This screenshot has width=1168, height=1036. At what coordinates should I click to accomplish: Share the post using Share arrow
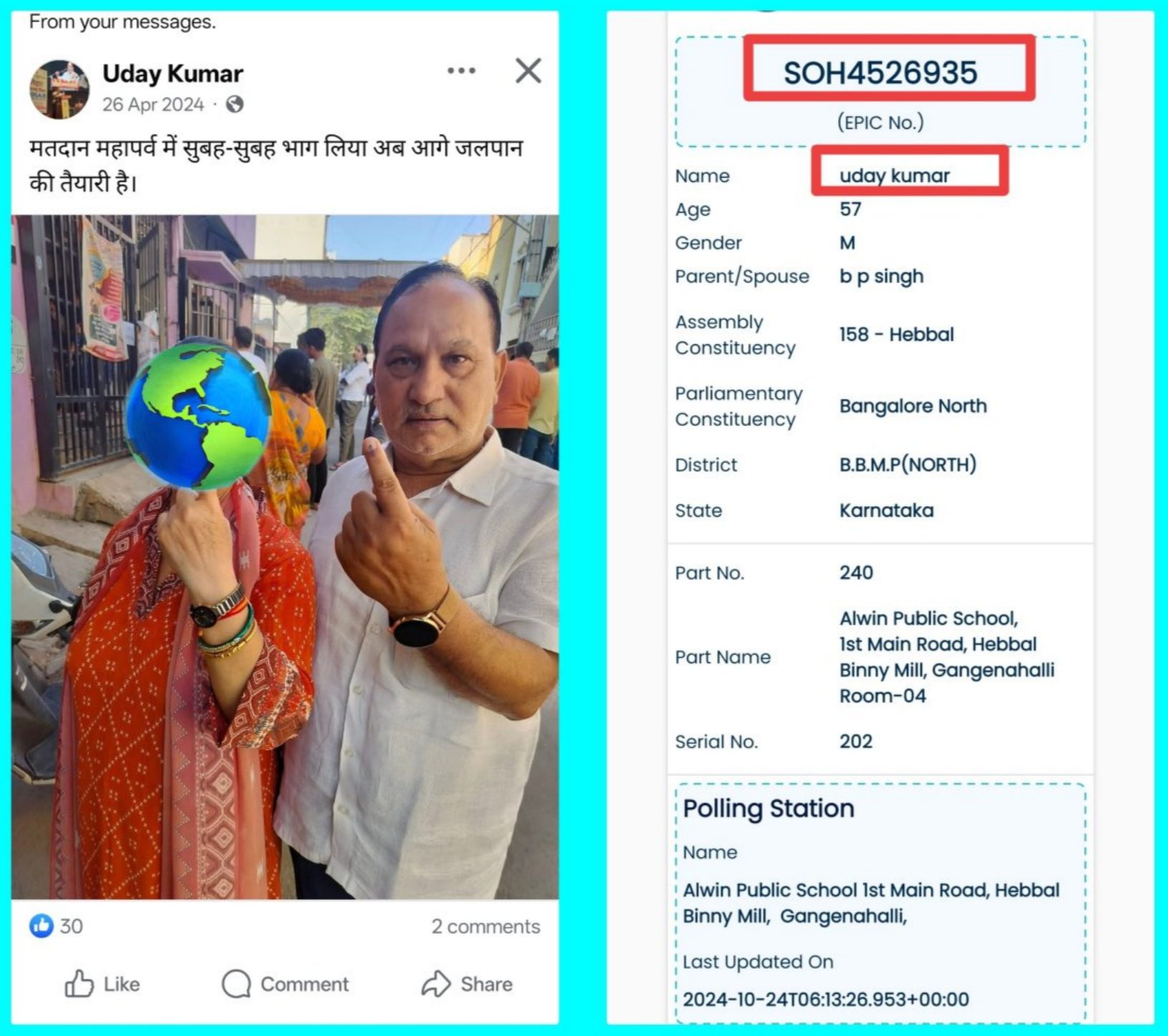[467, 984]
